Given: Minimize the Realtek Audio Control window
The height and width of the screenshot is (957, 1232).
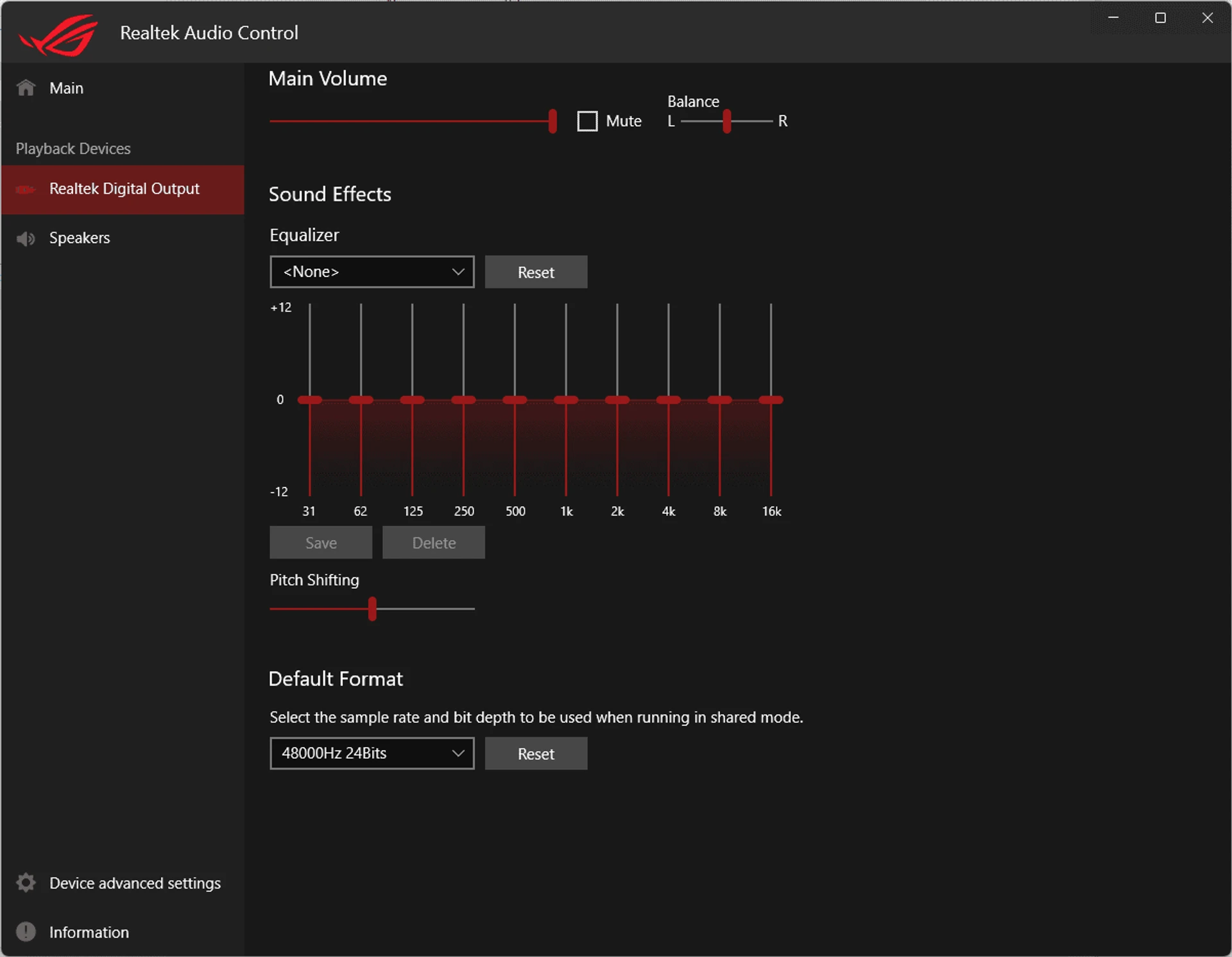Looking at the screenshot, I should 1113,18.
